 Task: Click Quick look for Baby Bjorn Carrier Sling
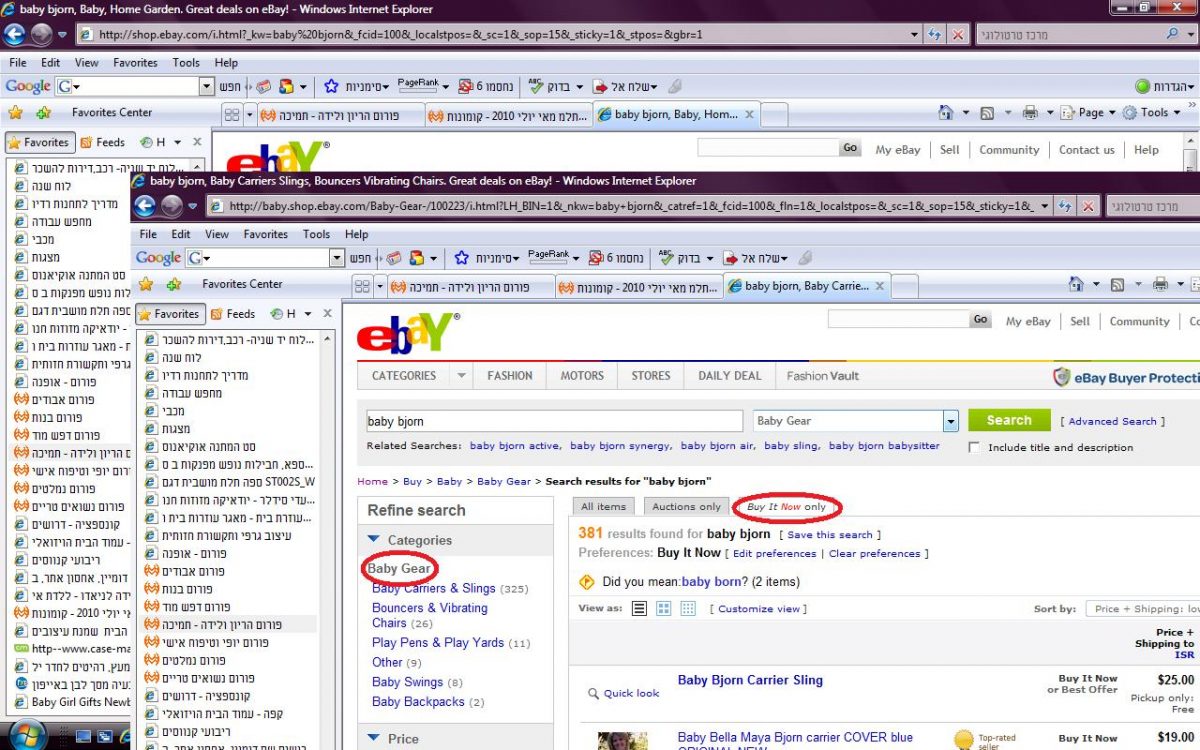tap(632, 693)
